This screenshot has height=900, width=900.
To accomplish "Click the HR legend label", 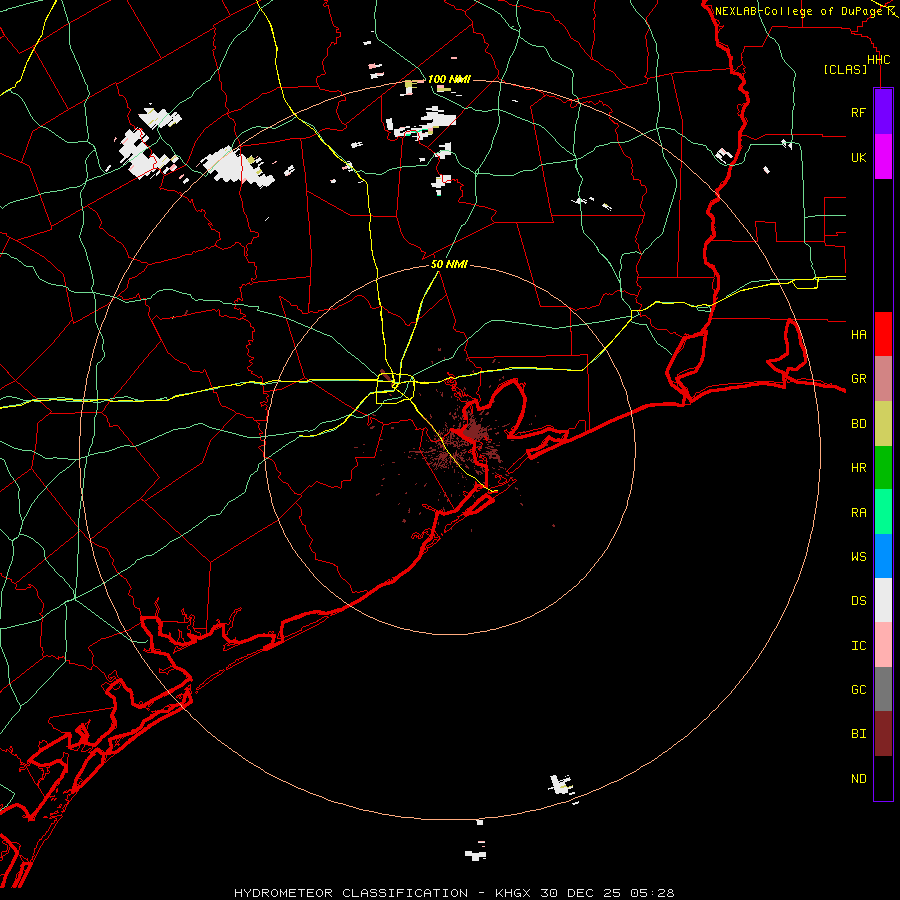I will pyautogui.click(x=858, y=468).
